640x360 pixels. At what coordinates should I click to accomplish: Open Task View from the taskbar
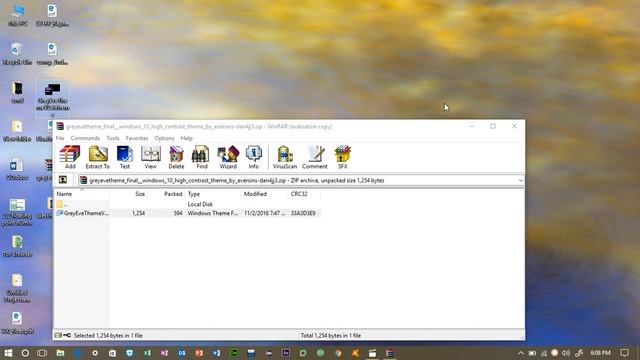pos(42,353)
